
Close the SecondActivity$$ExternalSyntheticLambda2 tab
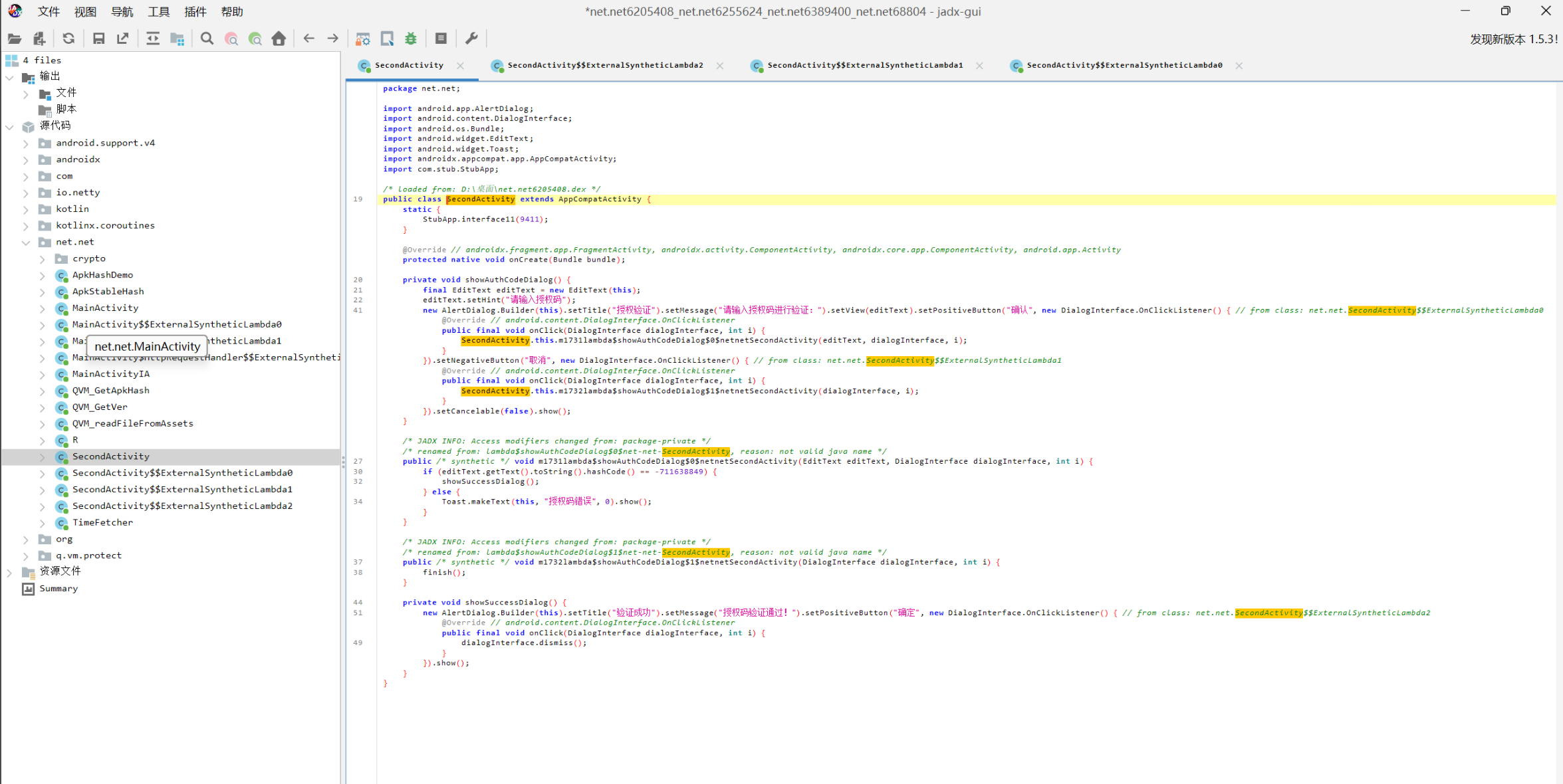pos(720,66)
